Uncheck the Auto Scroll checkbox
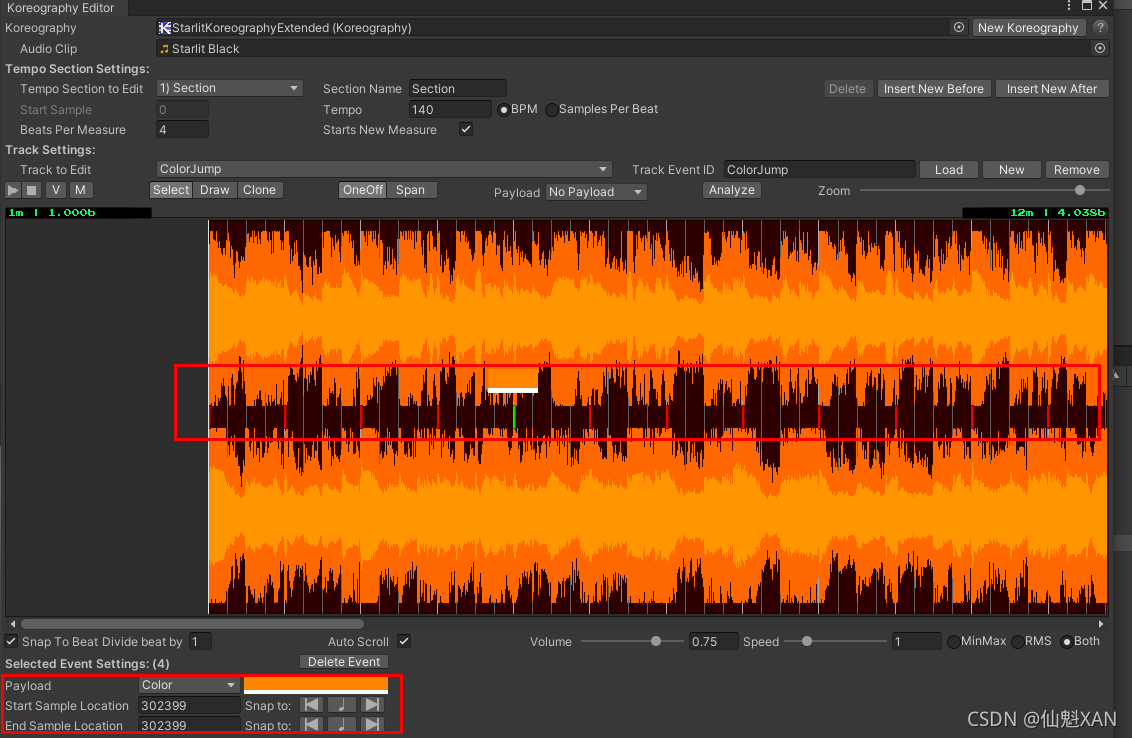 click(404, 641)
